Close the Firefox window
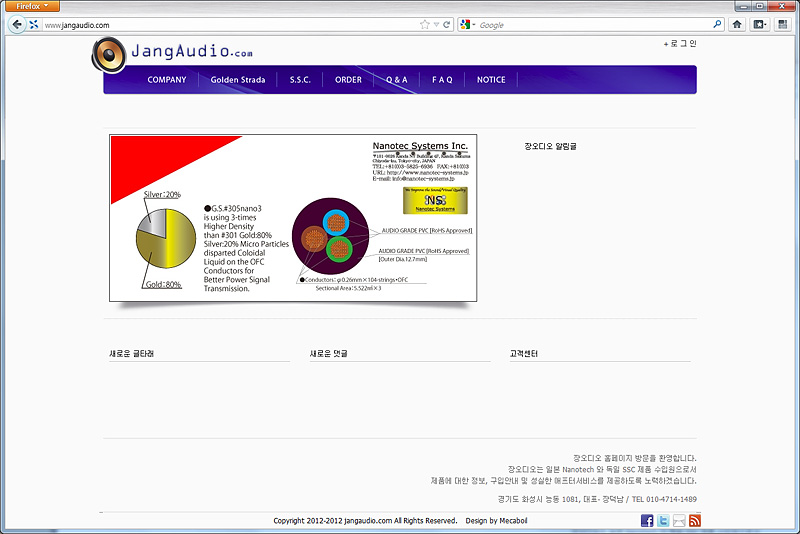The image size is (800, 534). (x=782, y=6)
